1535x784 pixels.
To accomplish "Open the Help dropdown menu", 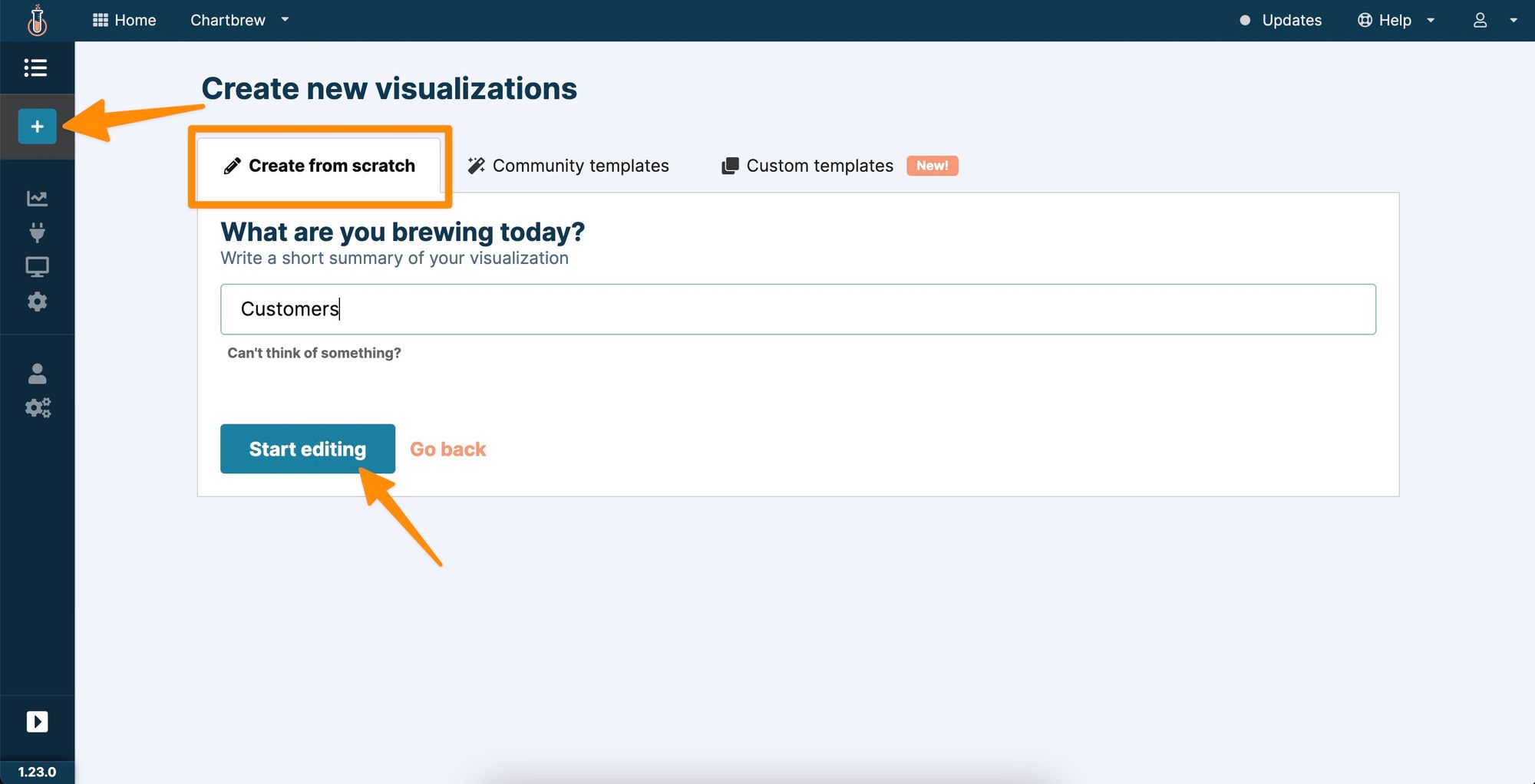I will [x=1395, y=21].
